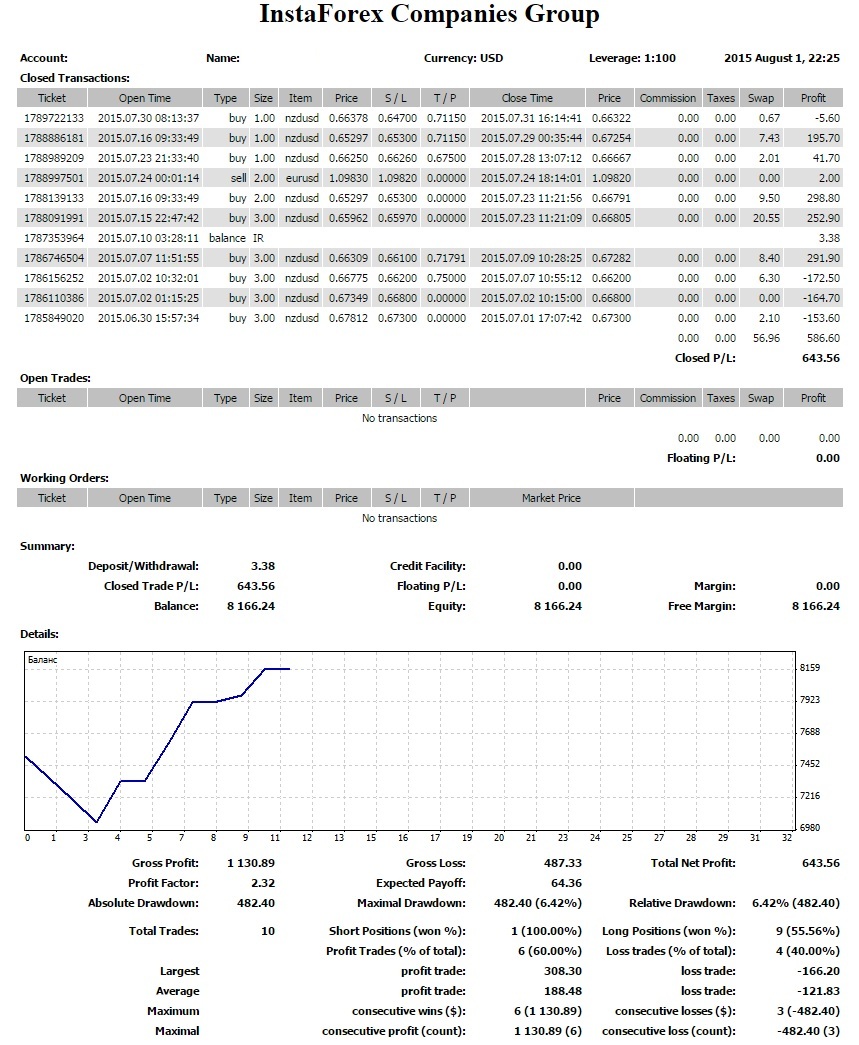Click the "Close Time" column header
The image size is (859, 1045).
(527, 98)
